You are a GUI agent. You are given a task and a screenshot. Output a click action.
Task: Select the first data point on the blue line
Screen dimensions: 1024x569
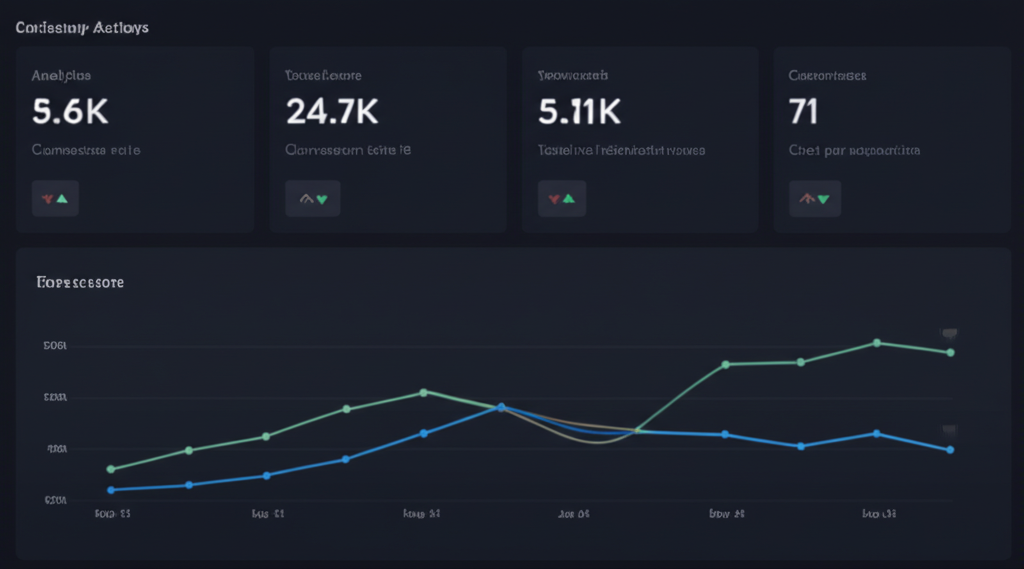pyautogui.click(x=111, y=490)
